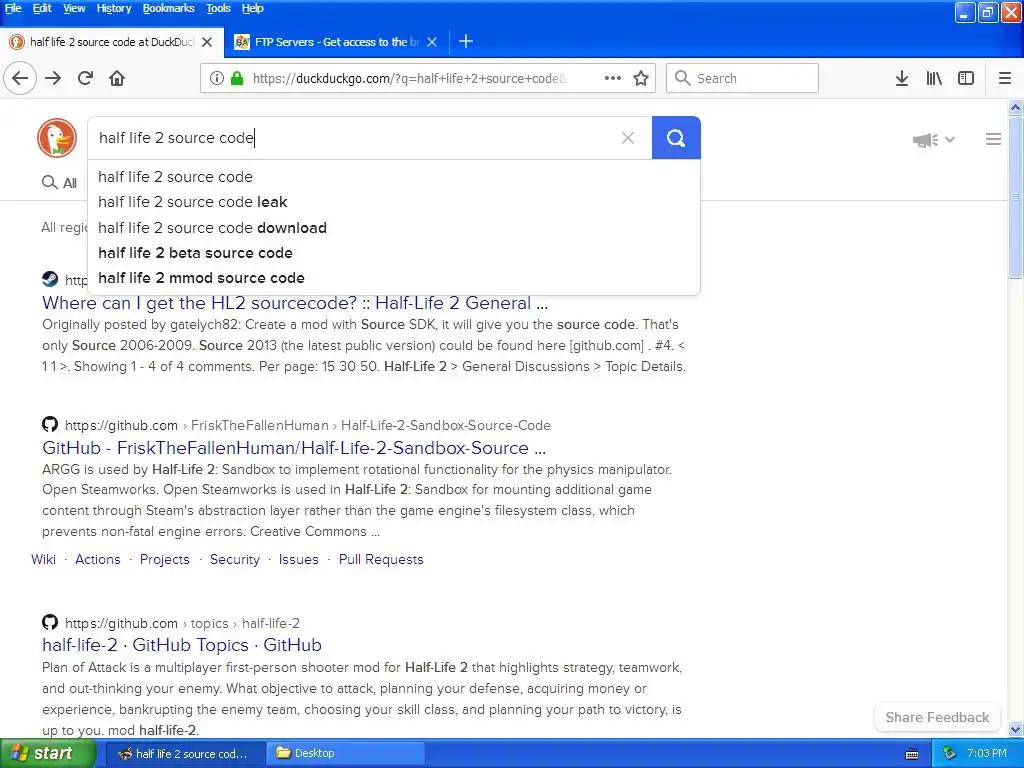The height and width of the screenshot is (768, 1024).
Task: Bookmark this page with the star
Action: point(641,78)
